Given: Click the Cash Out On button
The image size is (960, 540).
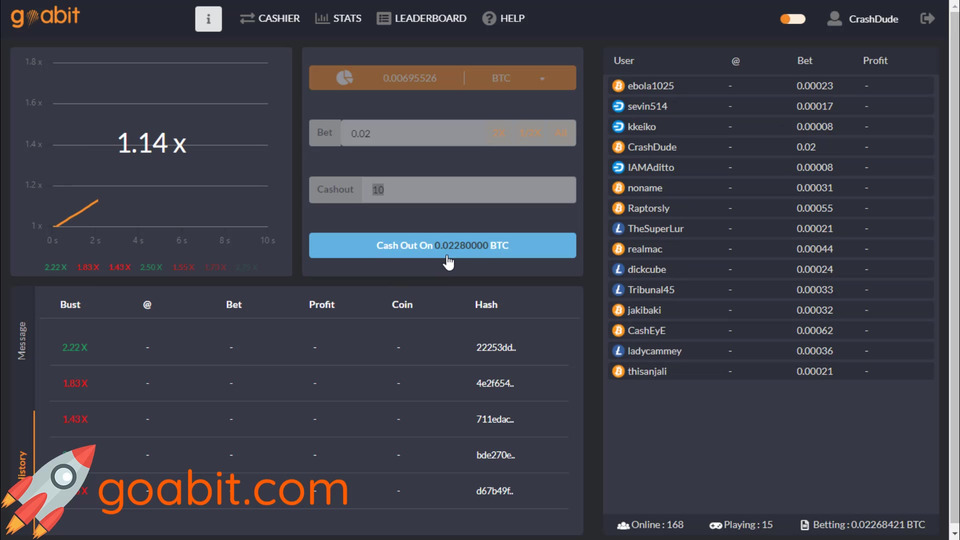Looking at the screenshot, I should (x=442, y=246).
